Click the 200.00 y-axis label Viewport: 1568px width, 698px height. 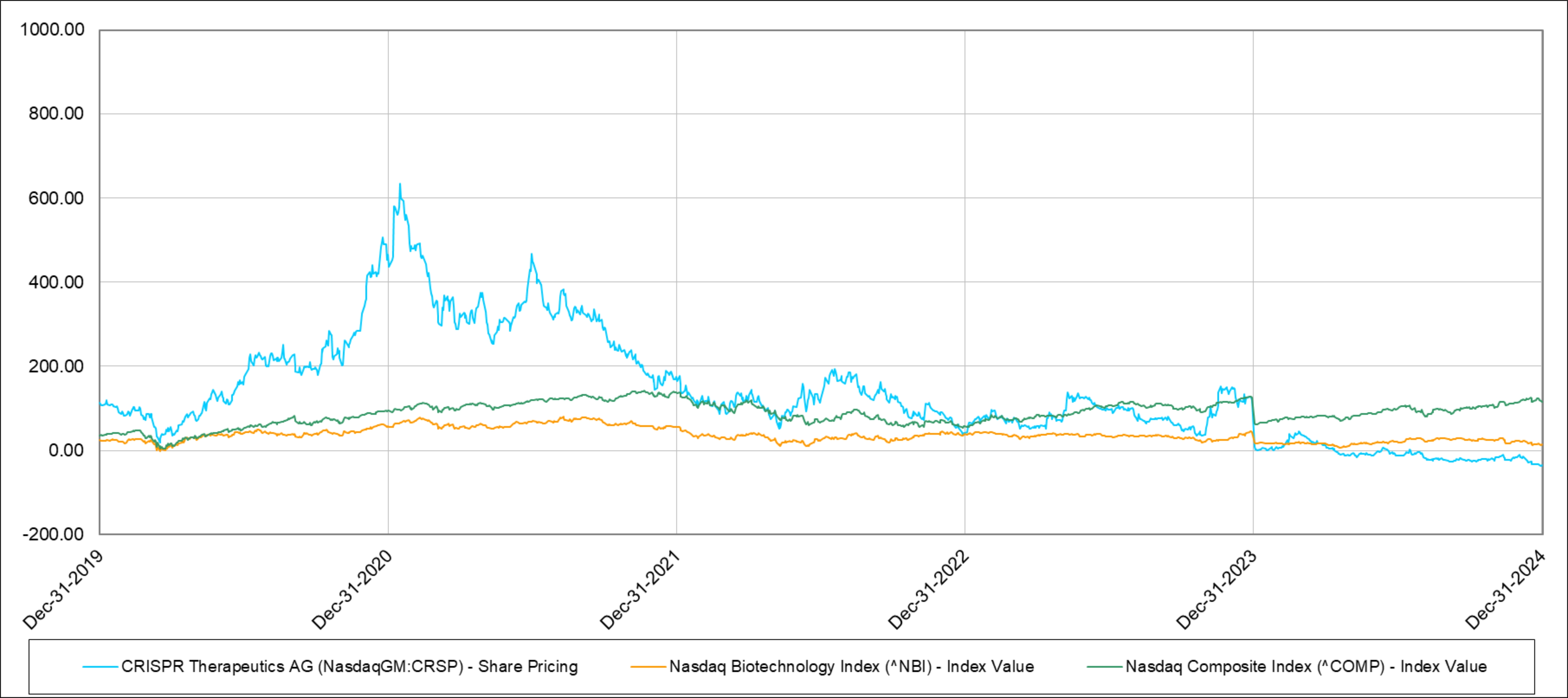[56, 366]
